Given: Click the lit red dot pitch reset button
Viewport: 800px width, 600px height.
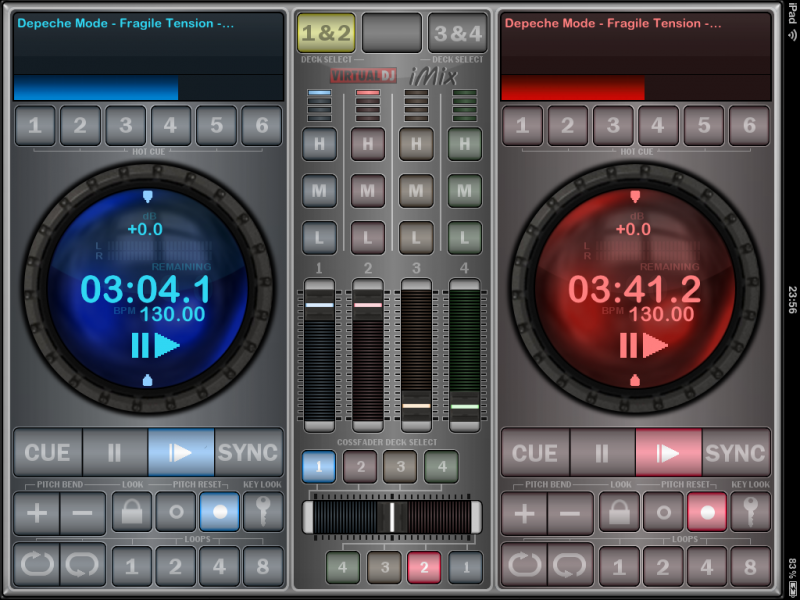Looking at the screenshot, I should (x=707, y=512).
